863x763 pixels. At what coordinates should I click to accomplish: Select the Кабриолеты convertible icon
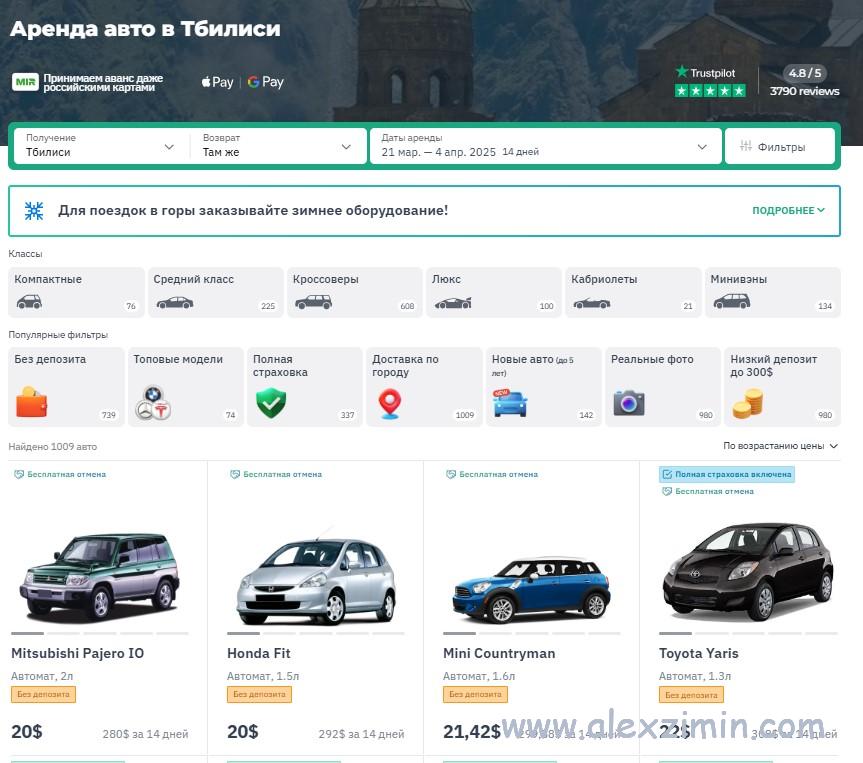tap(592, 303)
